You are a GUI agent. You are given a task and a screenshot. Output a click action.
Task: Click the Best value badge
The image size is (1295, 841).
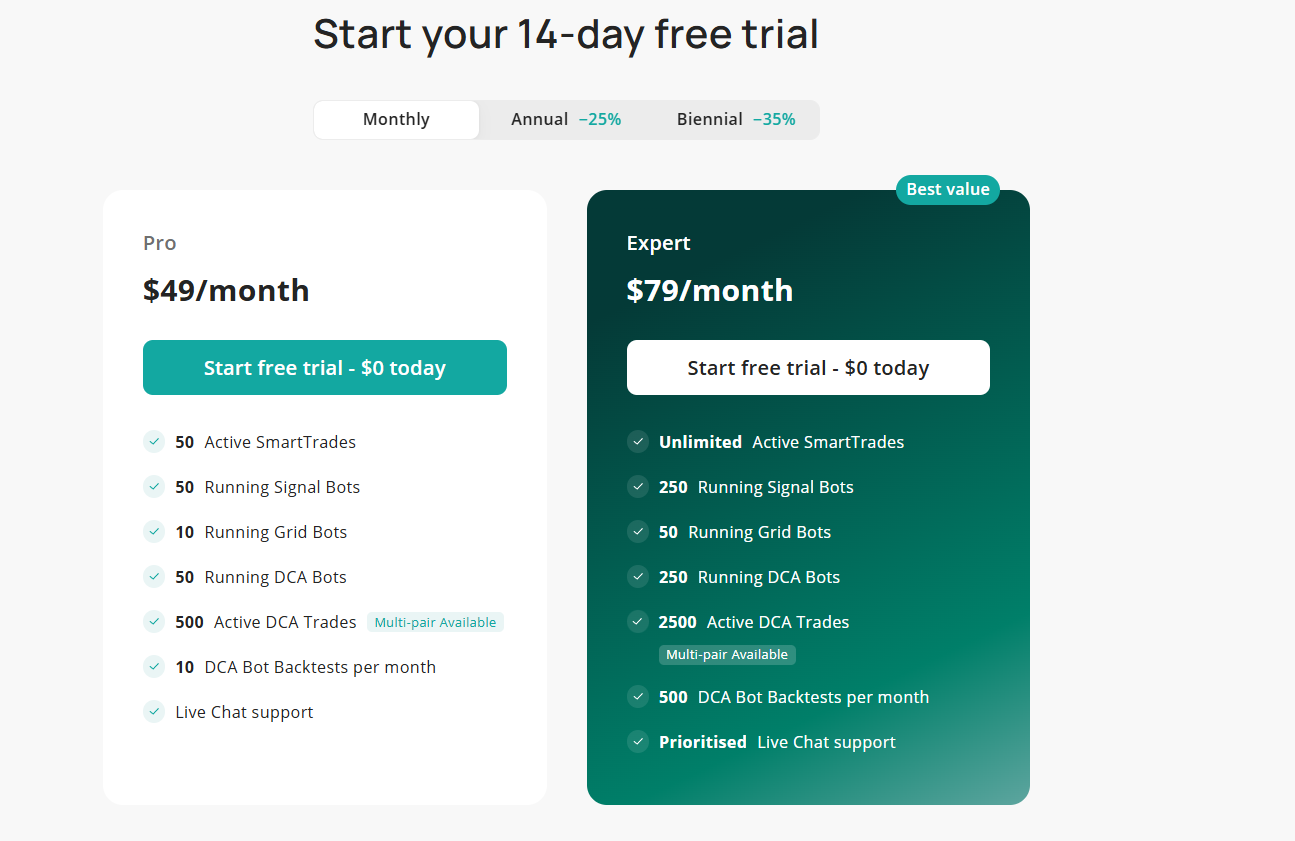coord(947,190)
